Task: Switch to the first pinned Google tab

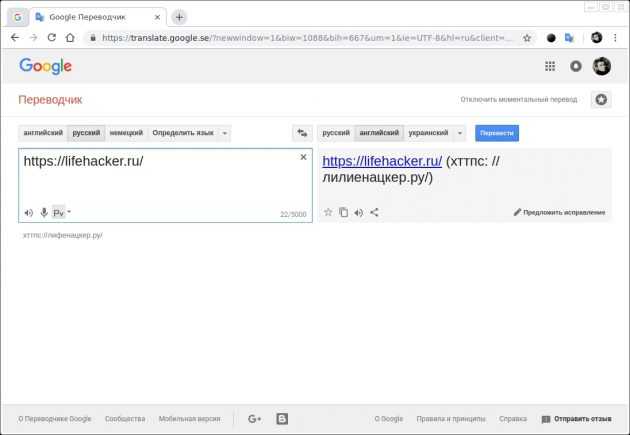Action: tap(17, 17)
